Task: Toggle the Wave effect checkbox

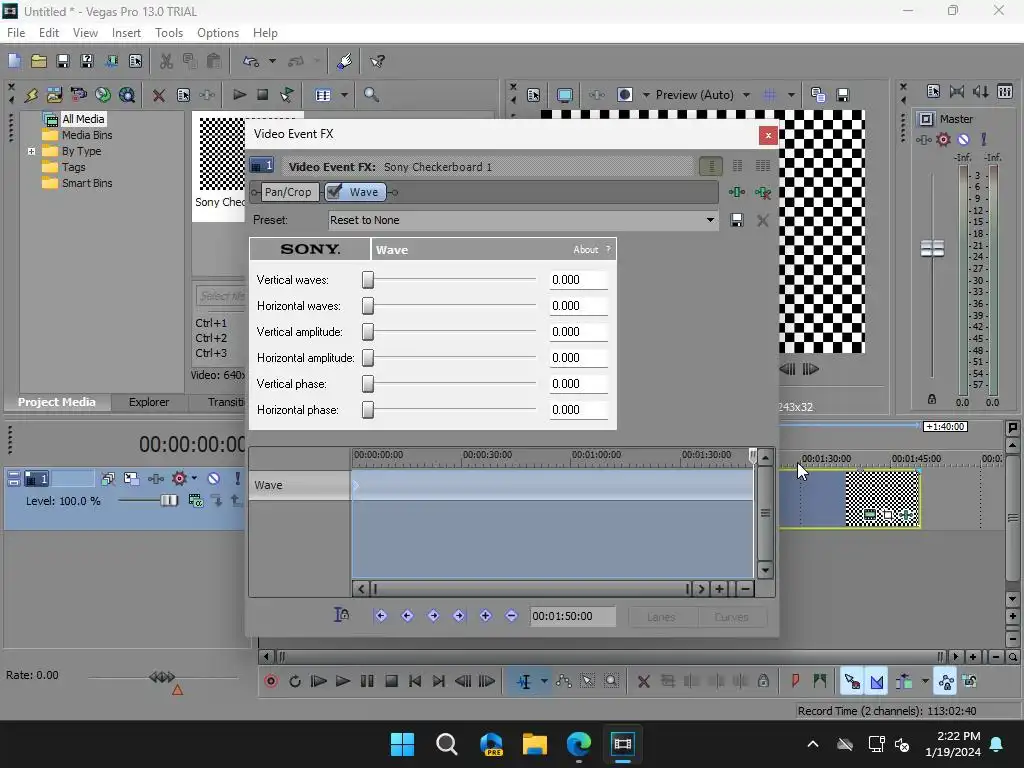Action: coord(334,191)
